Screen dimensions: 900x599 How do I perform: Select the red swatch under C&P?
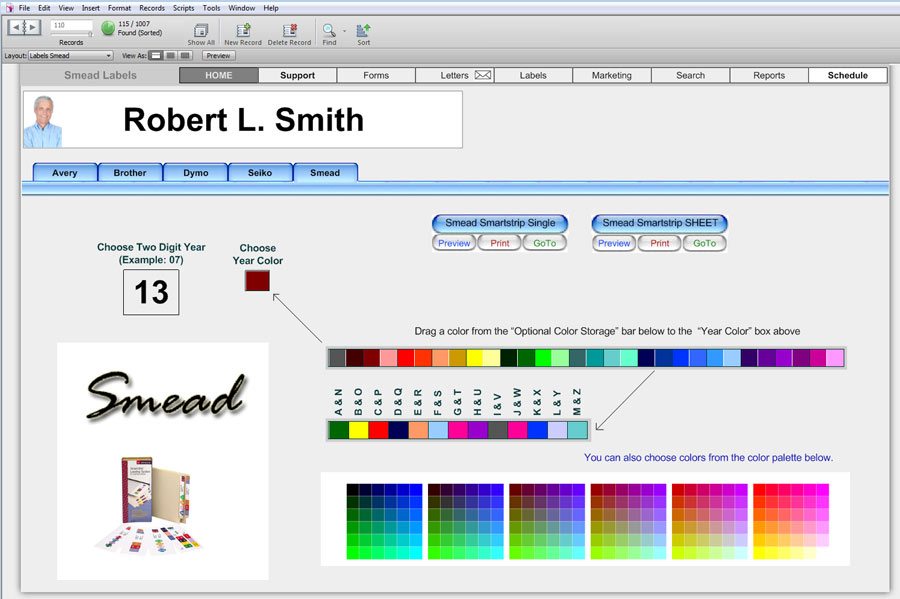click(x=378, y=430)
